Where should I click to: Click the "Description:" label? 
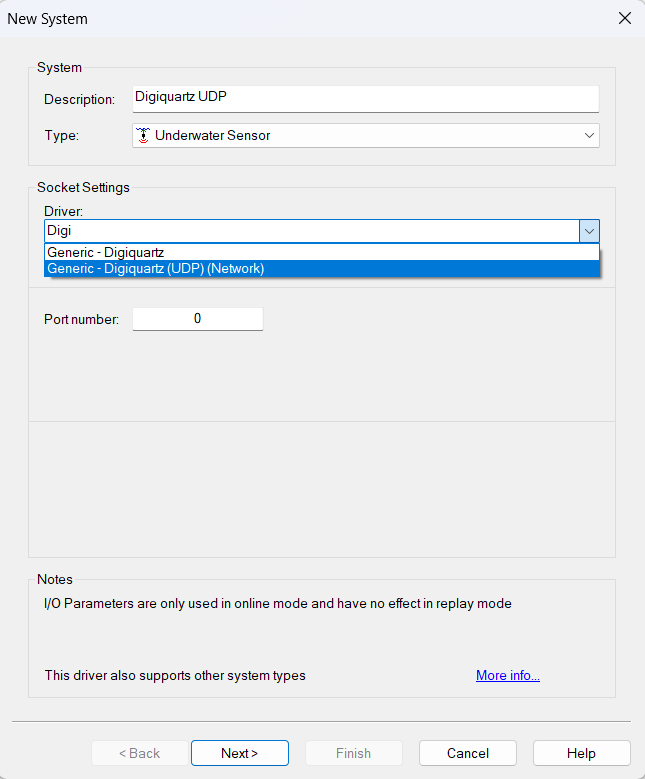(x=80, y=99)
